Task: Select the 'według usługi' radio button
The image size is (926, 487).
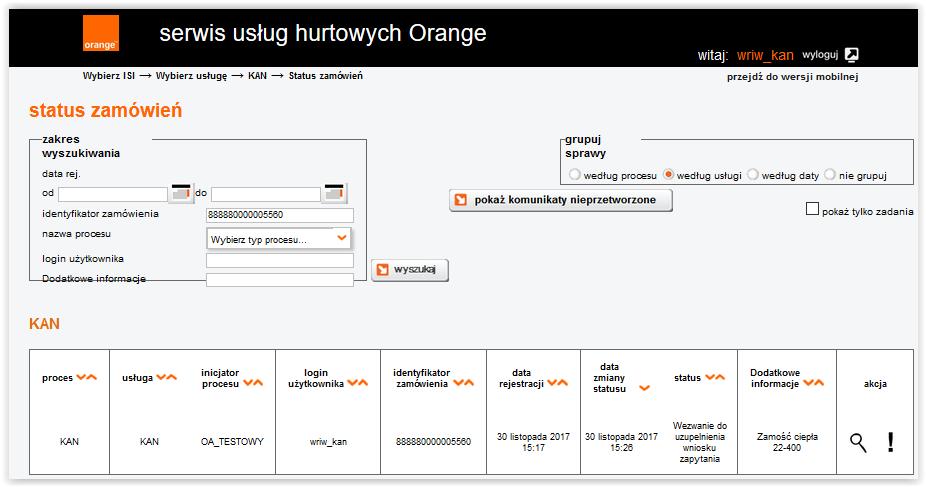Action: pyautogui.click(x=669, y=175)
